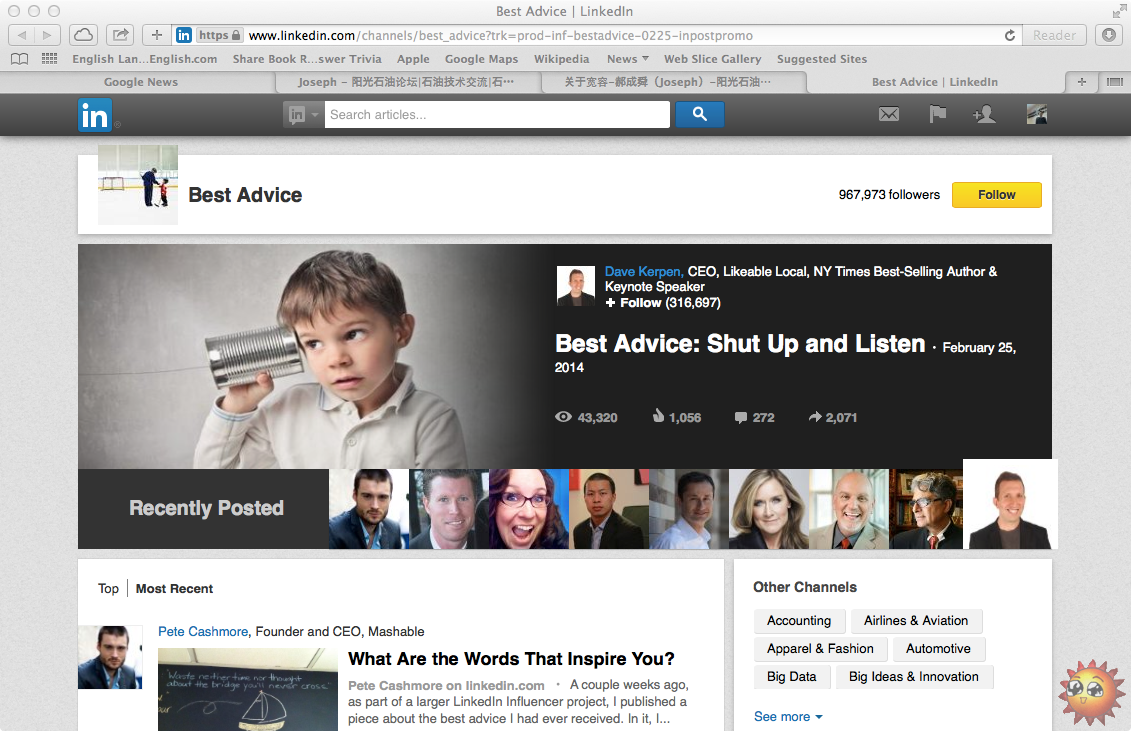Expand See more channels list
This screenshot has width=1131, height=731.
click(x=788, y=717)
